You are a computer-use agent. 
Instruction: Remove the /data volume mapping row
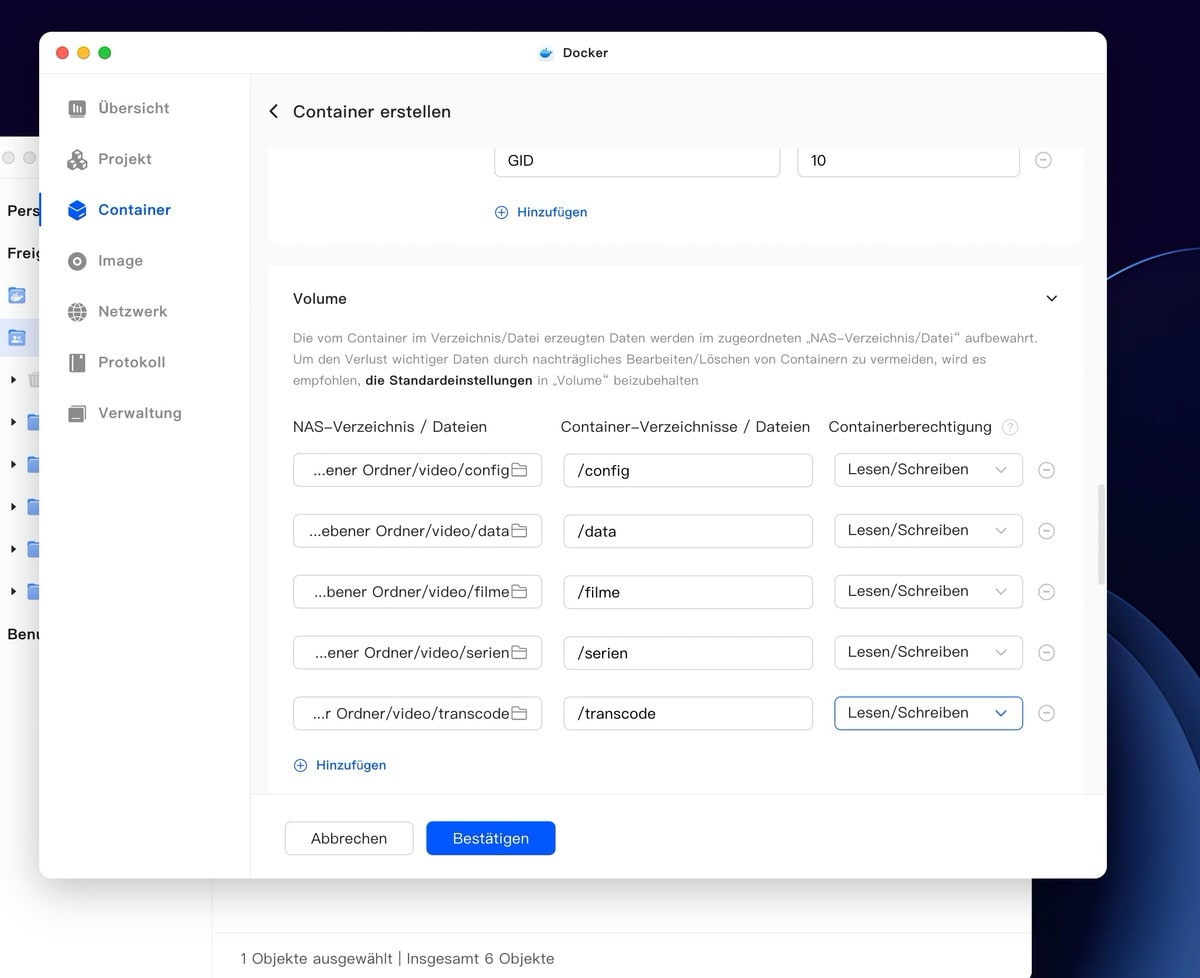1046,531
